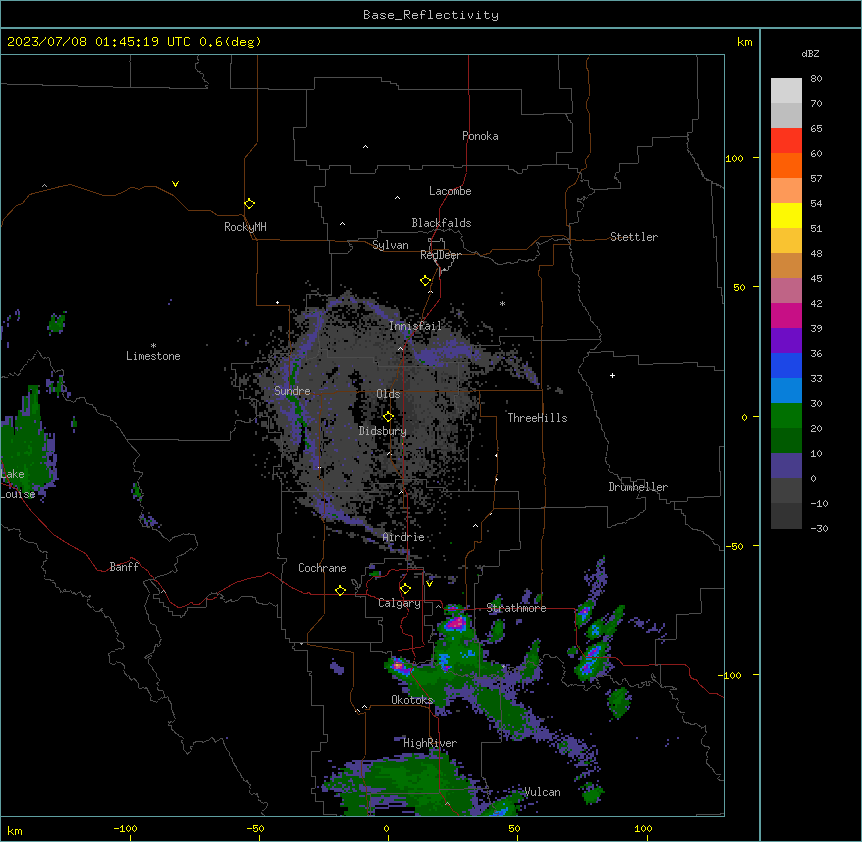Click the white plus marker north of Drumheller
862x842 pixels.
click(x=612, y=375)
